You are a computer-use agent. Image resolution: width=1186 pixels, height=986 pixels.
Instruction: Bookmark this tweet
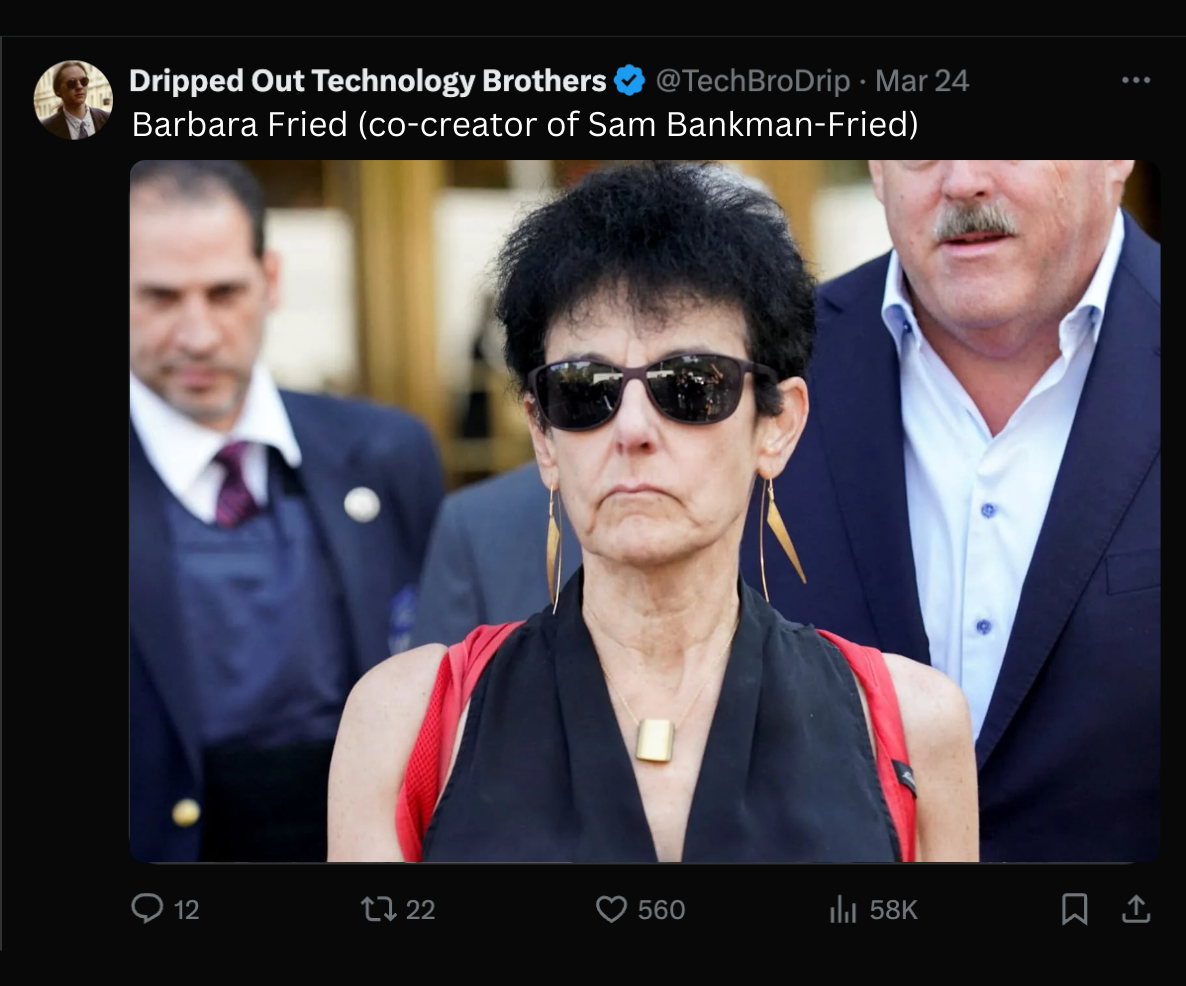[x=1074, y=908]
